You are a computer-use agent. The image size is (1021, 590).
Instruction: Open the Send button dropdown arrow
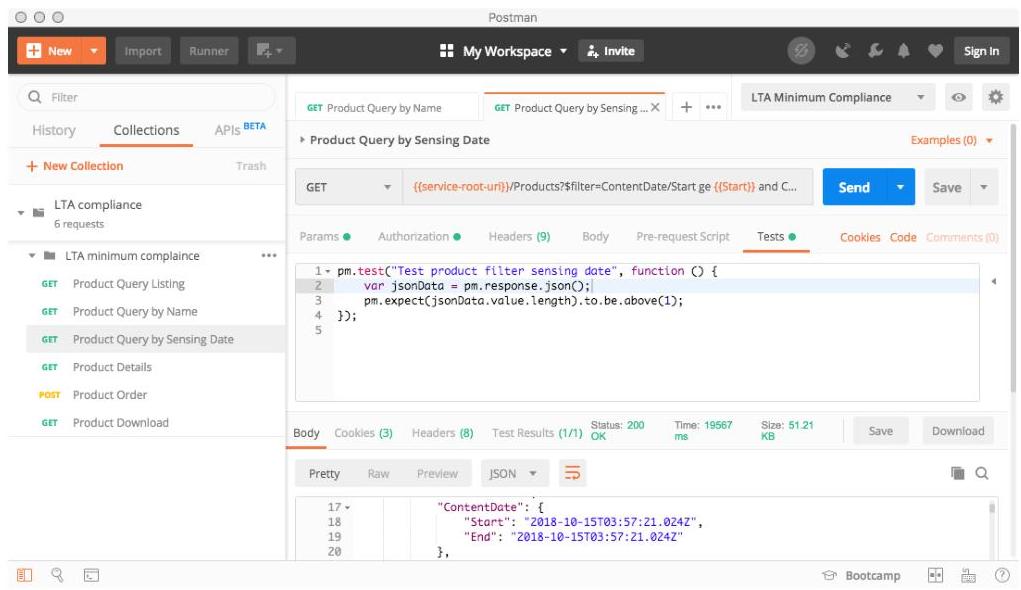click(901, 188)
